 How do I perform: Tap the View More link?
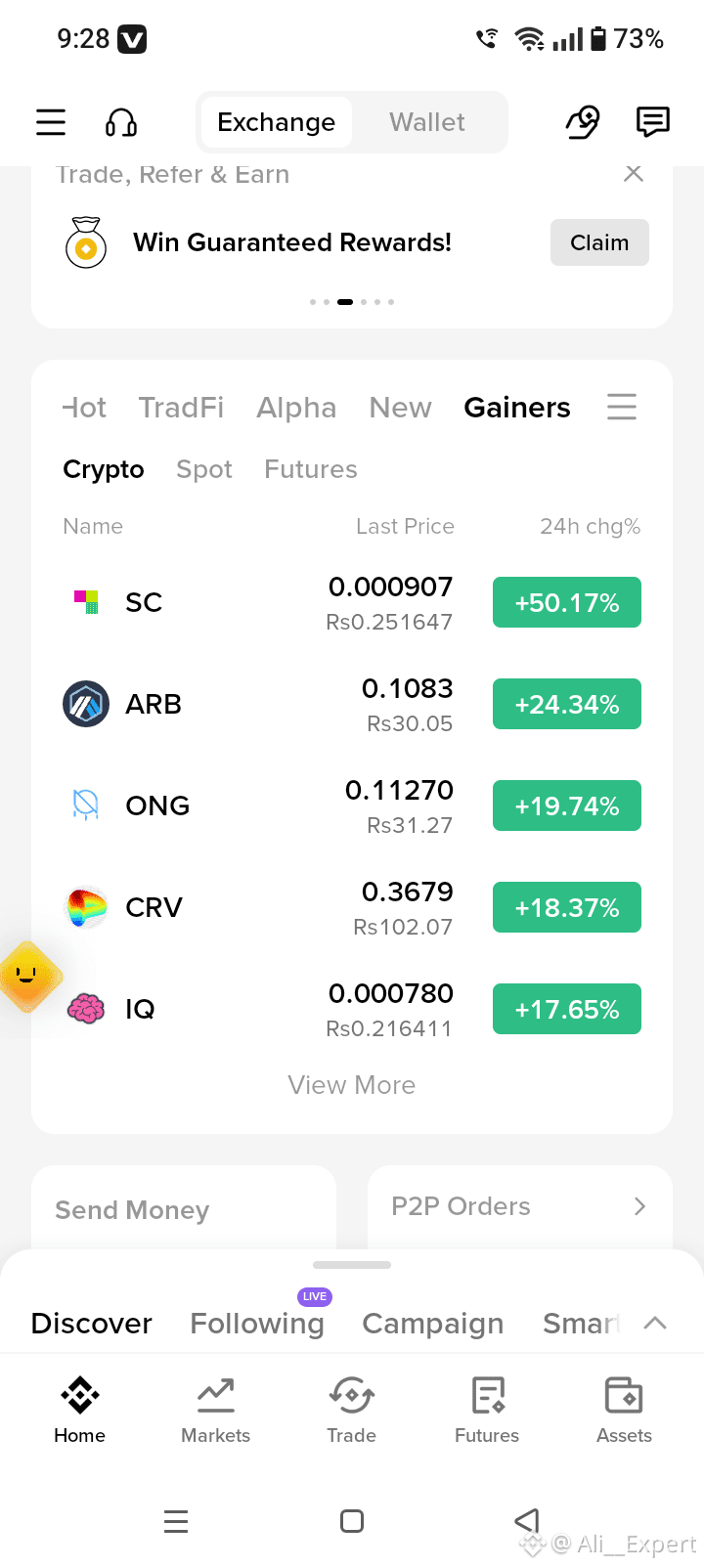(352, 1085)
